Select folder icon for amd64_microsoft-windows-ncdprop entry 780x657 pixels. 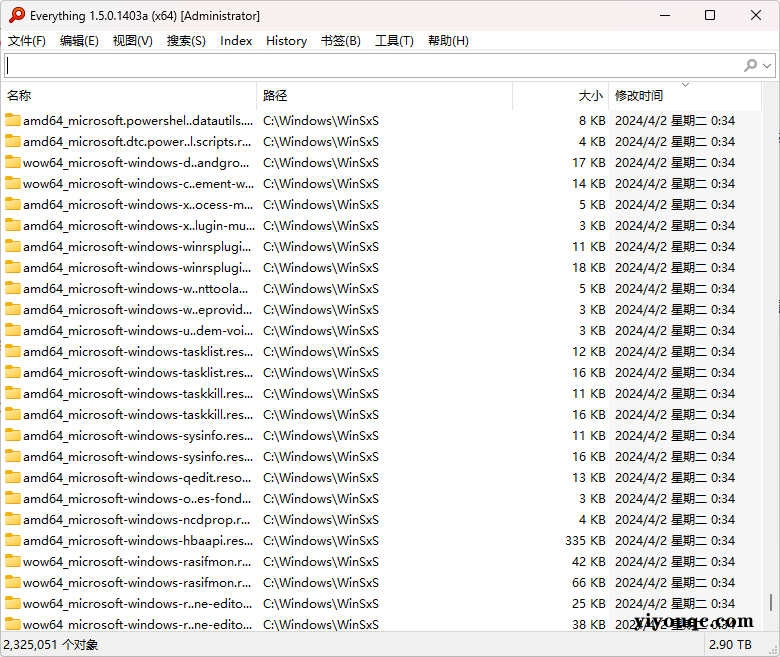point(13,519)
